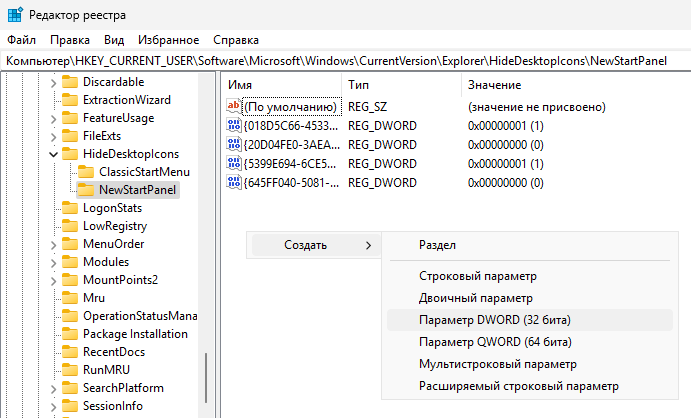Expand the FileExts tree node
Viewport: 691px width, 418px height.
(53, 136)
